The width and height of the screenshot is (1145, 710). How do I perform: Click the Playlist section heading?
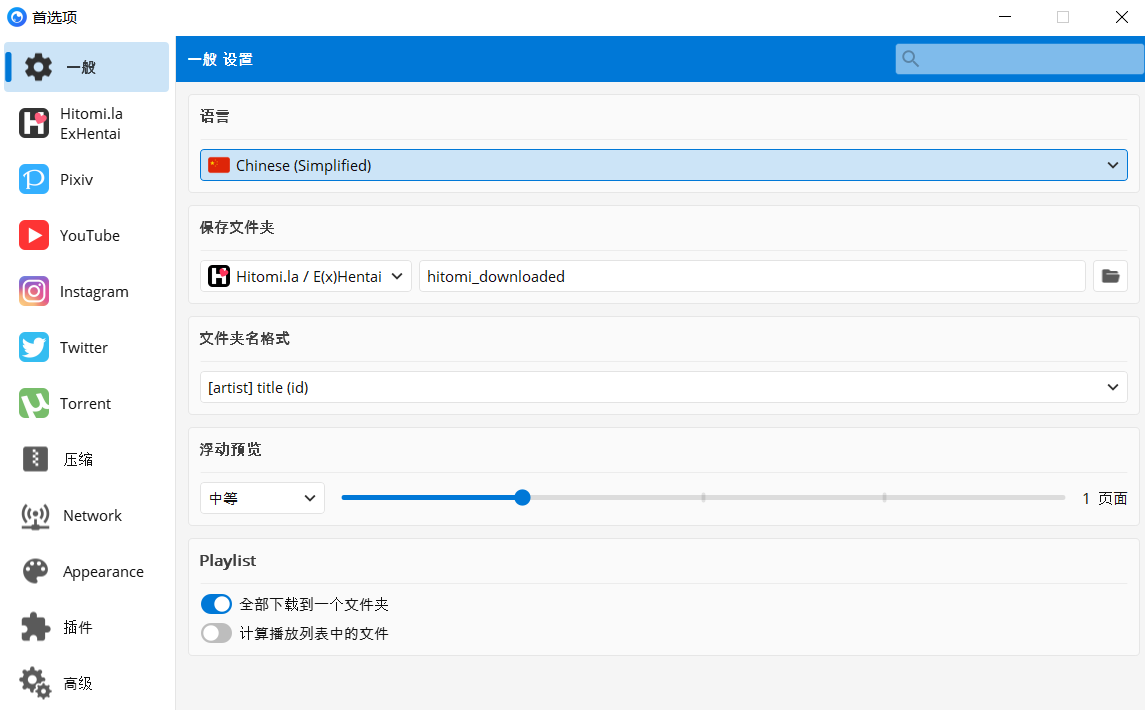click(x=228, y=560)
